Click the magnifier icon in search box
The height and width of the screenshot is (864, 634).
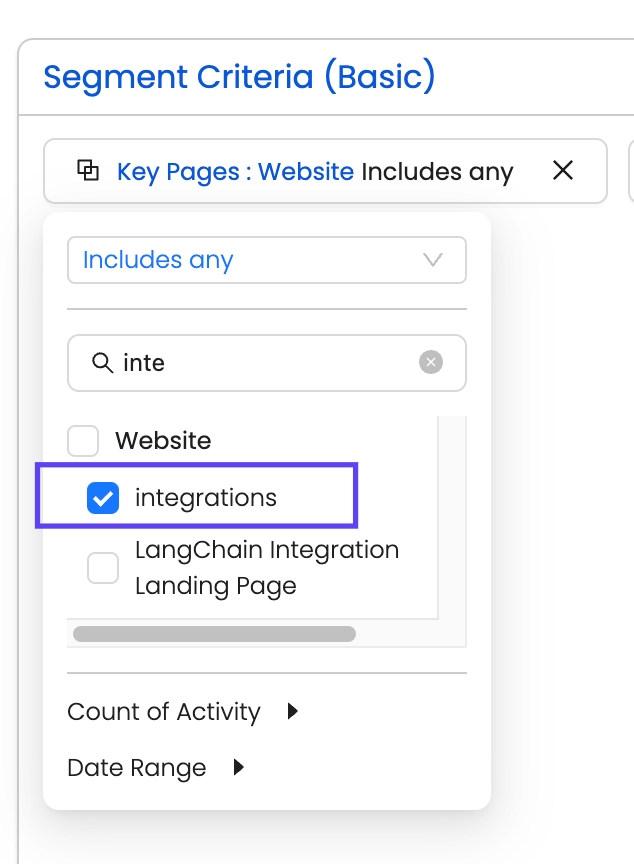pyautogui.click(x=101, y=362)
